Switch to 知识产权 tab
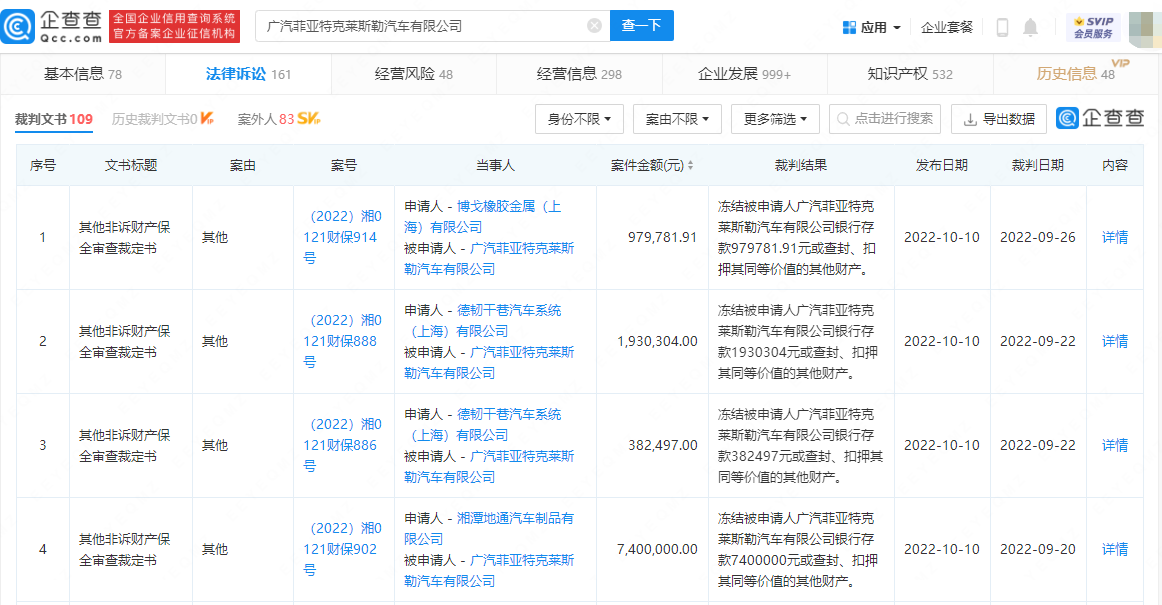 coord(910,74)
